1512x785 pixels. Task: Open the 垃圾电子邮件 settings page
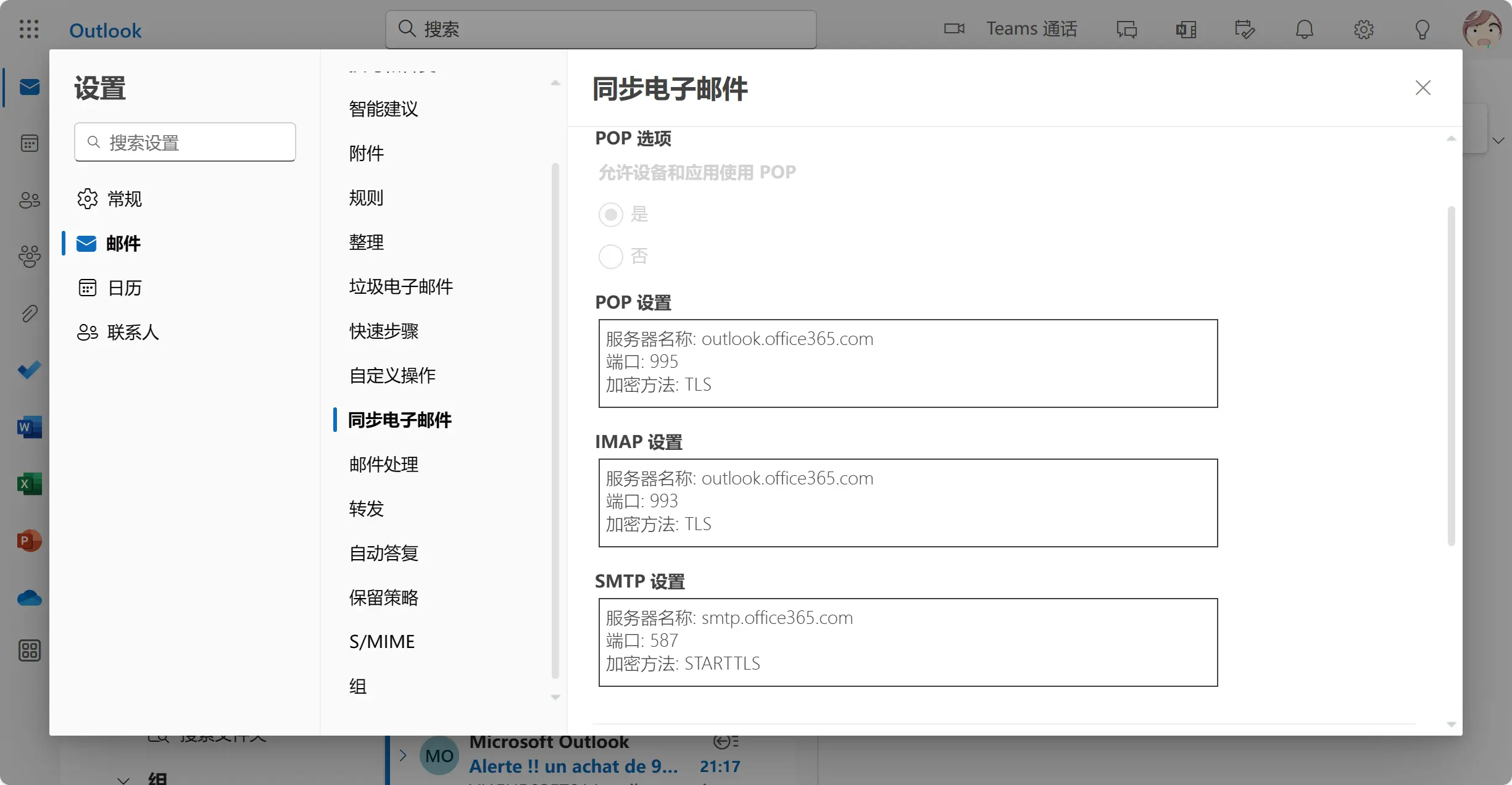click(x=401, y=286)
